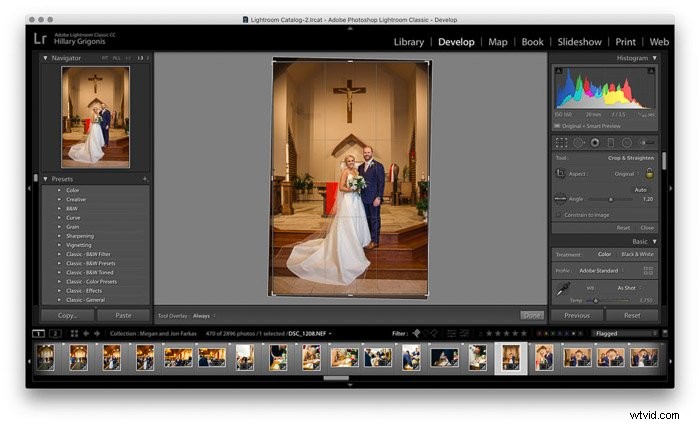Select the Adjustment Brush tool
Screen dimensions: 700x425
[647, 142]
